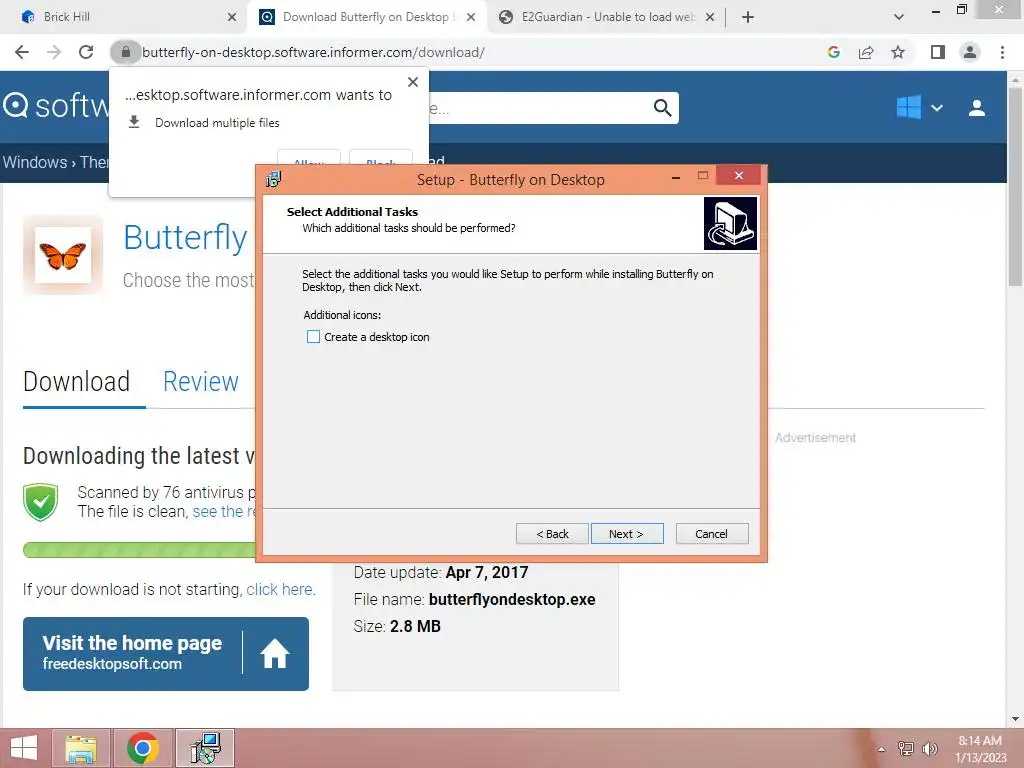This screenshot has width=1024, height=768.
Task: Share this page icon
Action: point(866,52)
